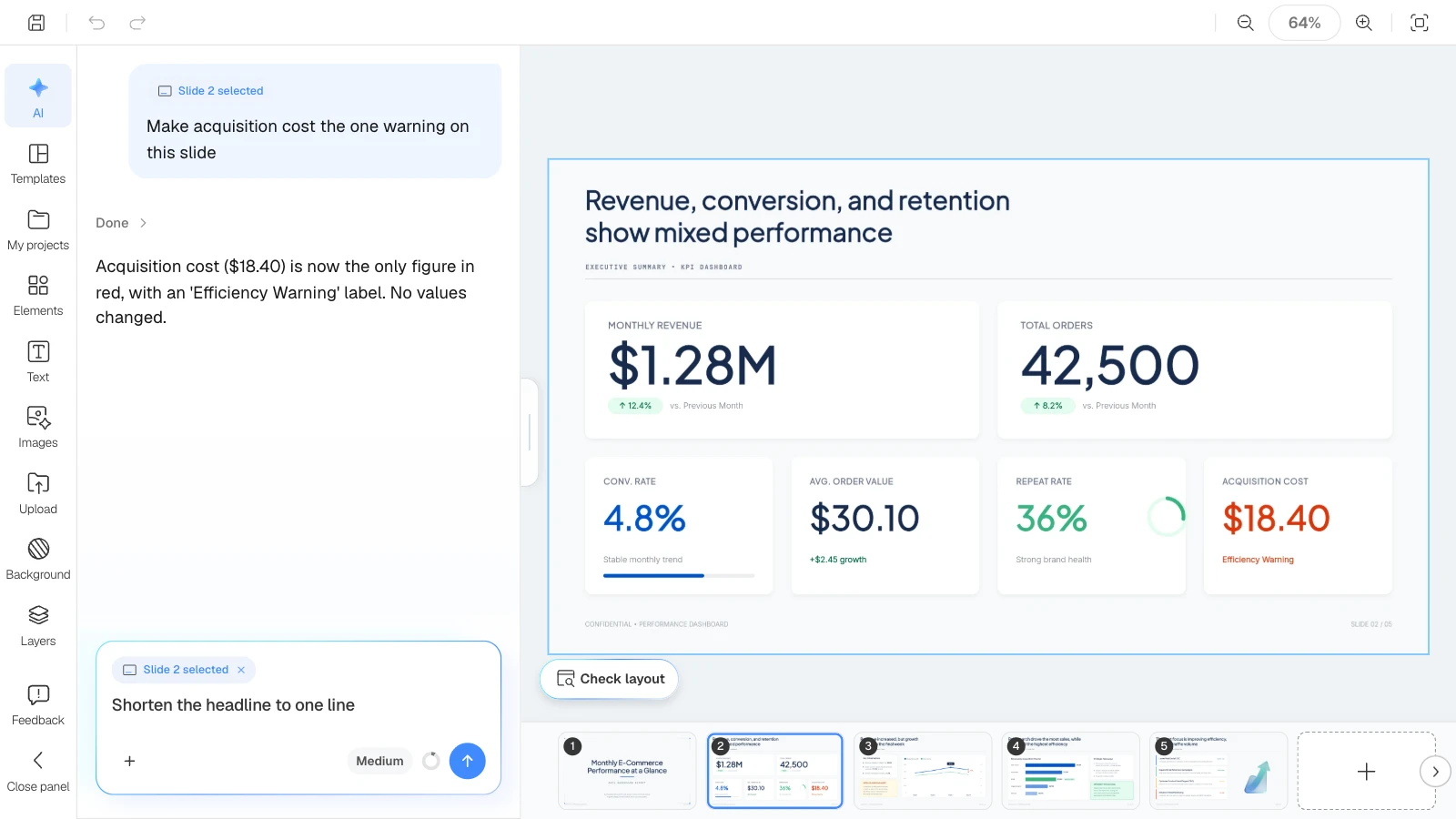Click the panel resize handle divider
This screenshot has height=819, width=1456.
(530, 432)
